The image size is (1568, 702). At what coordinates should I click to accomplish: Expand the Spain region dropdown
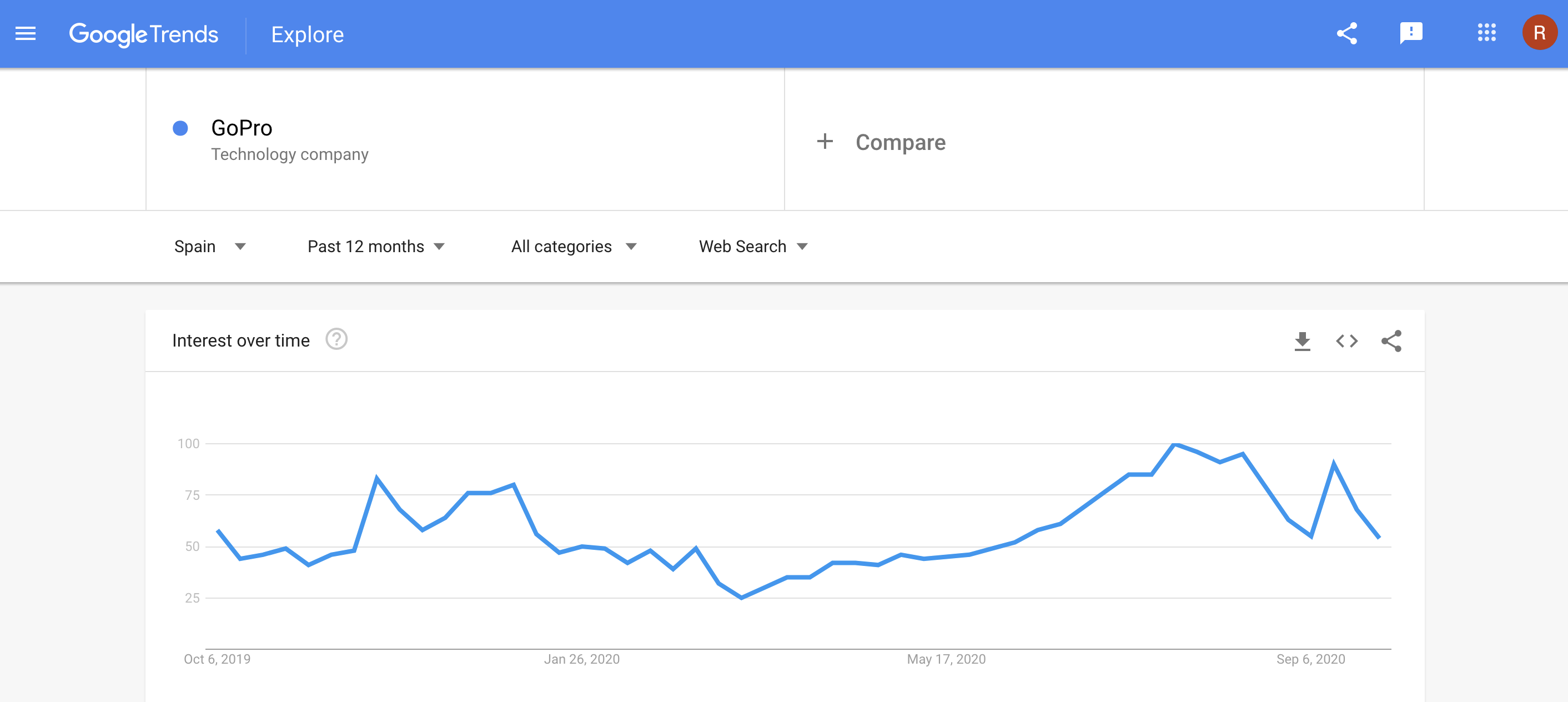[x=209, y=247]
